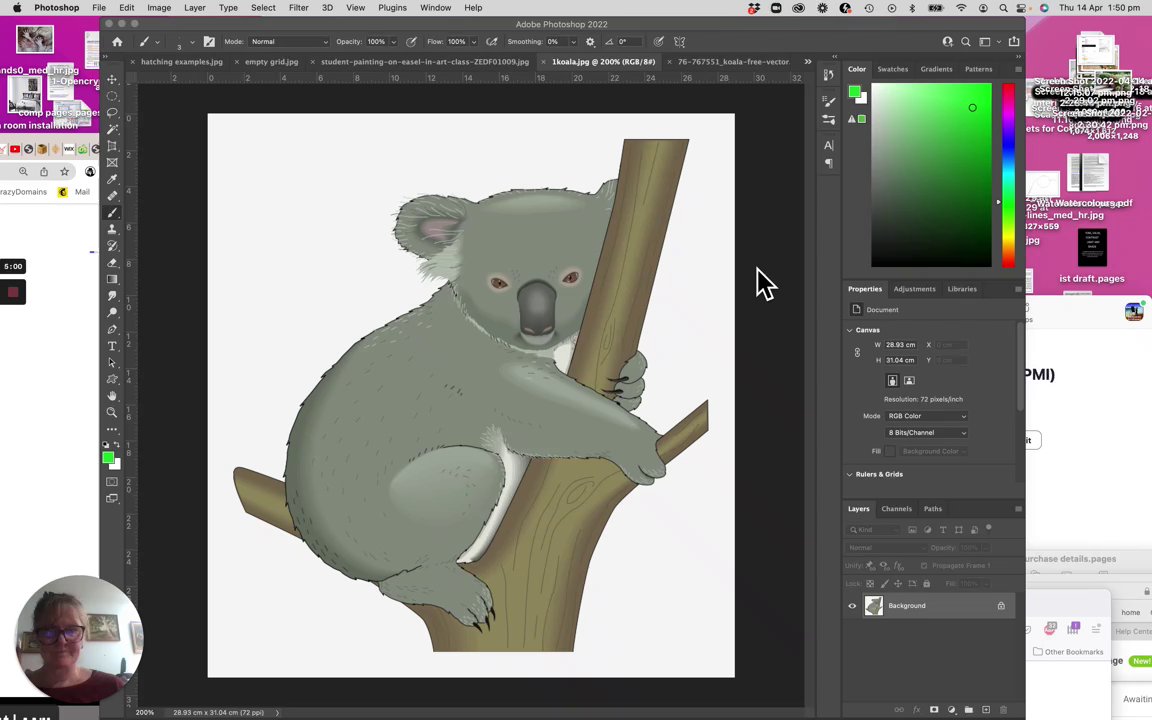Click the lock icon on Background layer
1152x720 pixels.
point(1000,606)
